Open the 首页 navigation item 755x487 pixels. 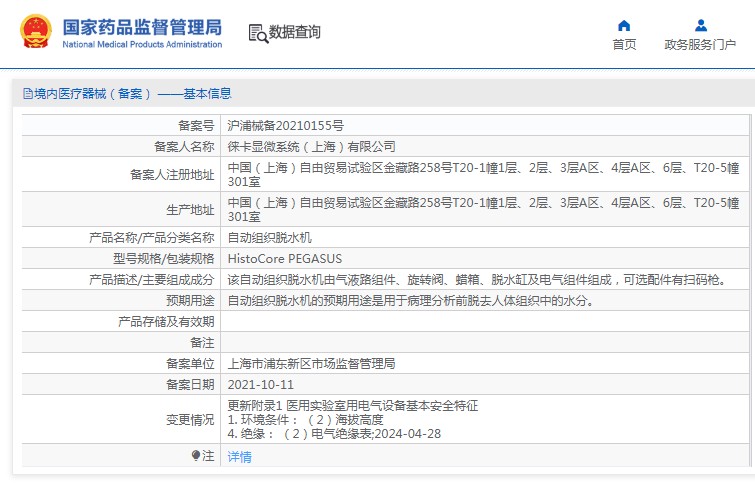tap(624, 44)
